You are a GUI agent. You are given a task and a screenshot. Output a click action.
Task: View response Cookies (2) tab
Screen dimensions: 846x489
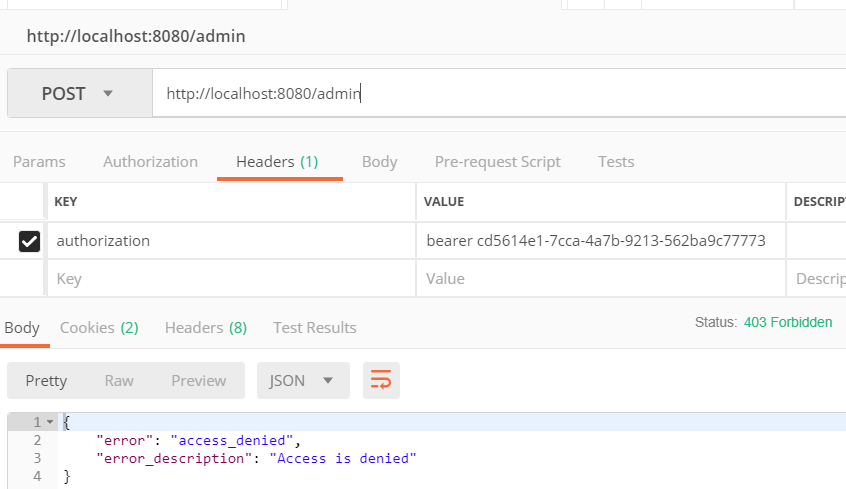coord(99,327)
